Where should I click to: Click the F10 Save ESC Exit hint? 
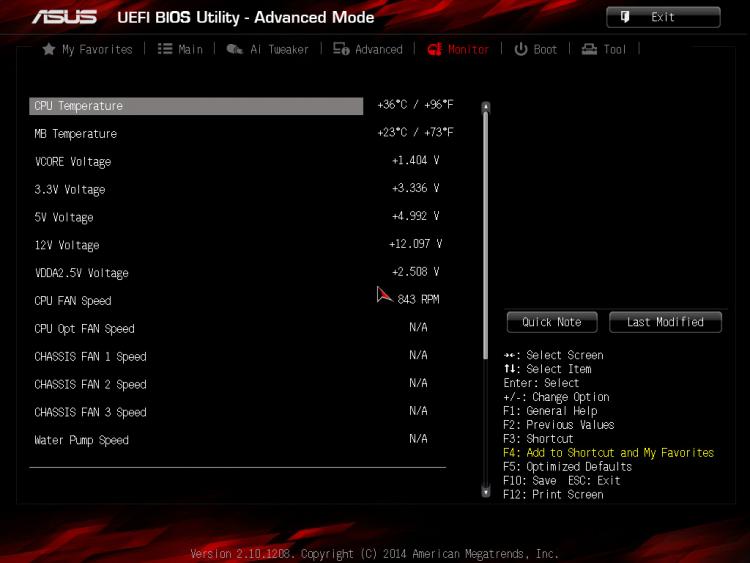[562, 480]
